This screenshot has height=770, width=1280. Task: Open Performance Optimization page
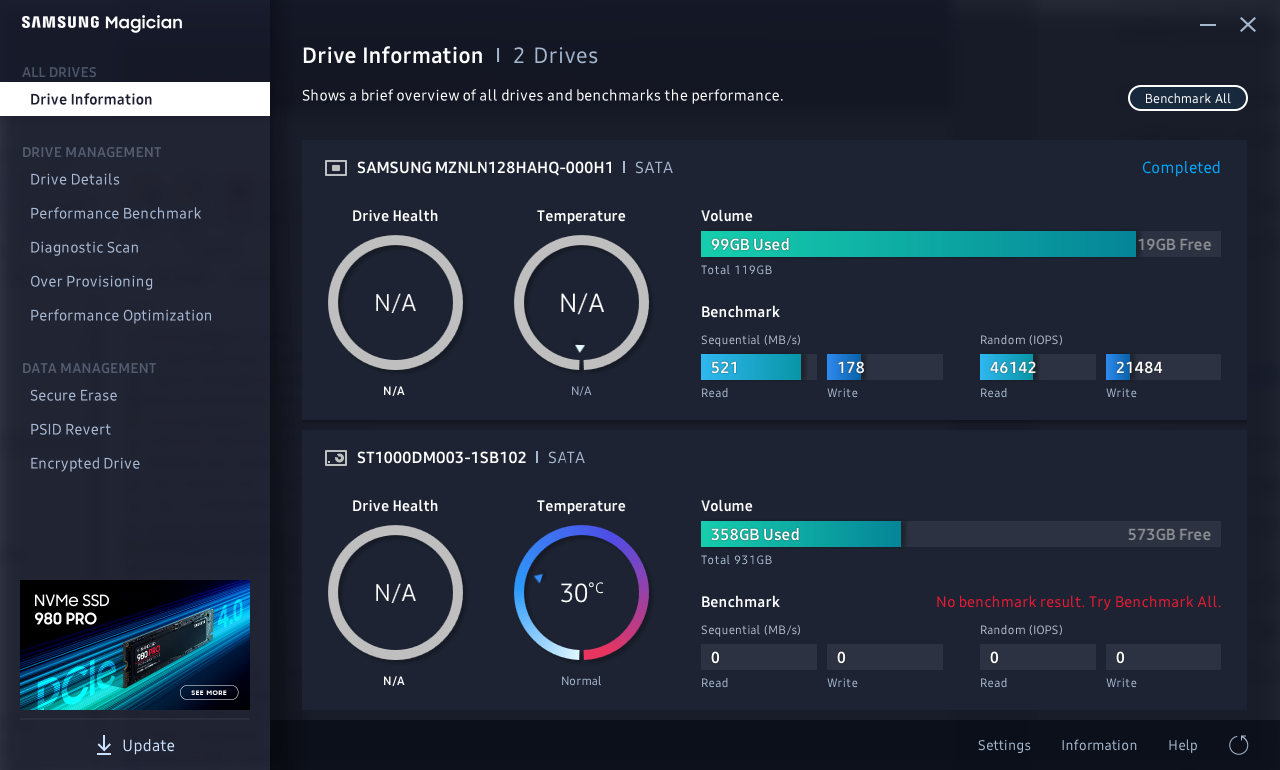click(121, 315)
